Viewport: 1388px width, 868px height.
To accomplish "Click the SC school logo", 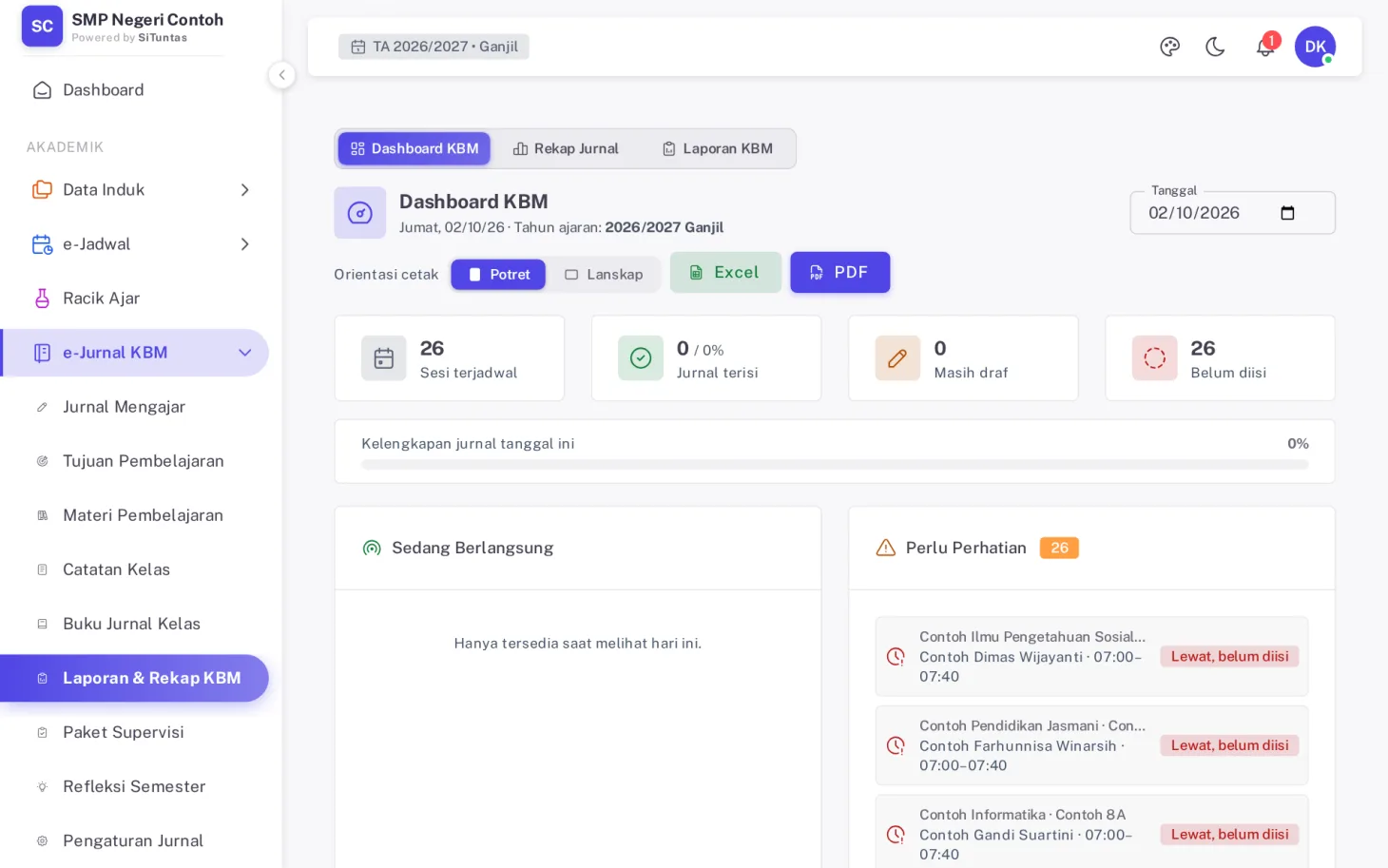I will coord(42,27).
